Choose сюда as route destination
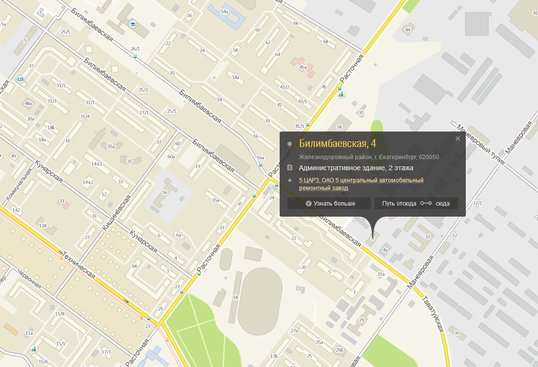 pyautogui.click(x=443, y=204)
